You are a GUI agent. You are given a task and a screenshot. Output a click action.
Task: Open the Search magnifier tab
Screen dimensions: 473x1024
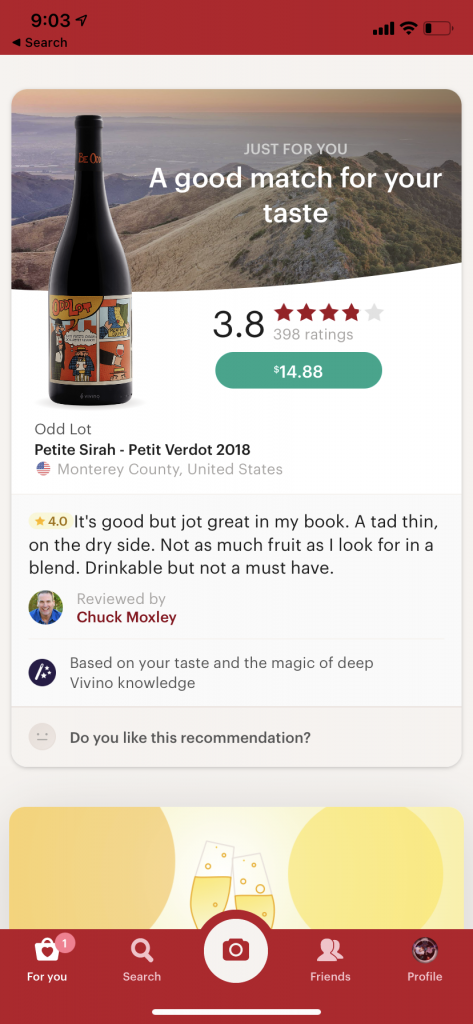[x=142, y=950]
